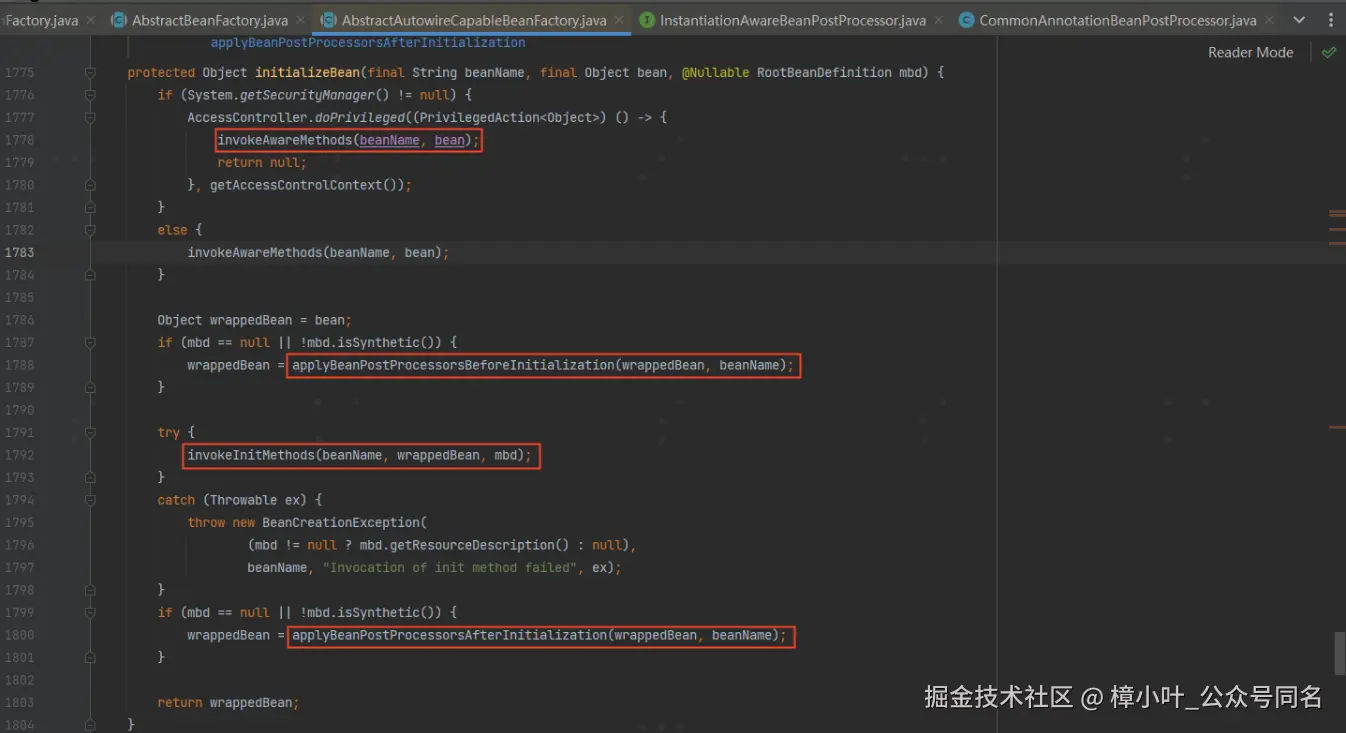Collapse the if block at line 1776
The height and width of the screenshot is (733, 1346).
point(90,95)
